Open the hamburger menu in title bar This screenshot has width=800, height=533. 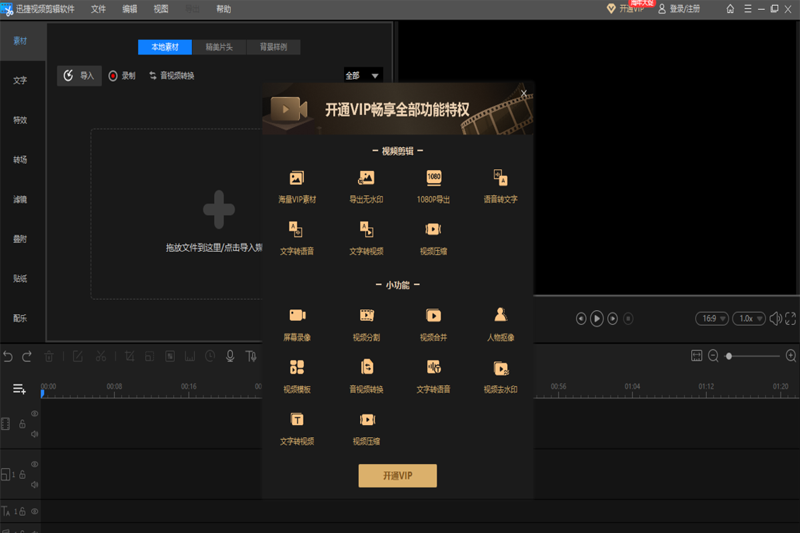(747, 9)
